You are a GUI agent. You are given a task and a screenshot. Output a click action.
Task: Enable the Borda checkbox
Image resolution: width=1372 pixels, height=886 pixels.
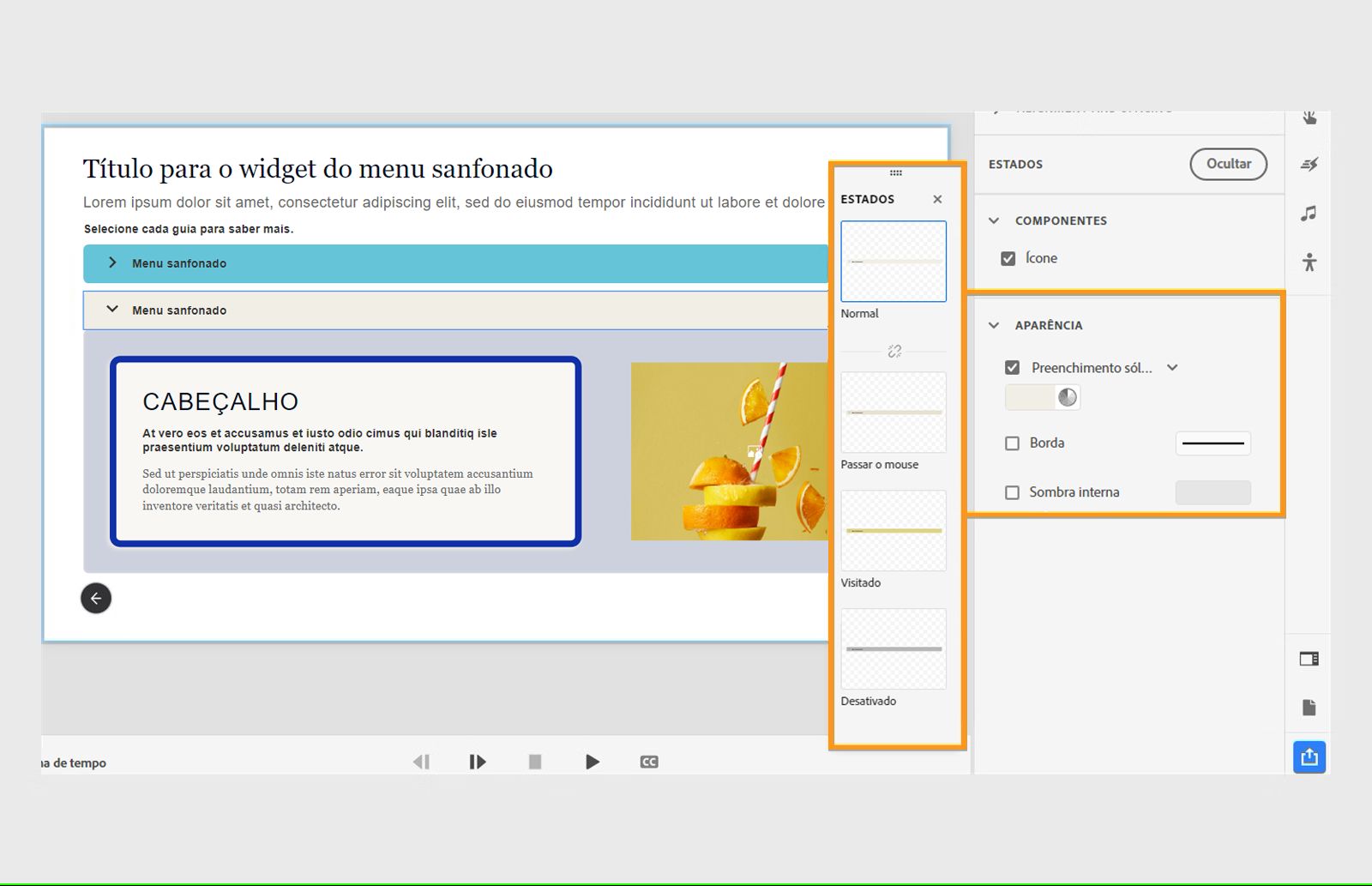1012,443
